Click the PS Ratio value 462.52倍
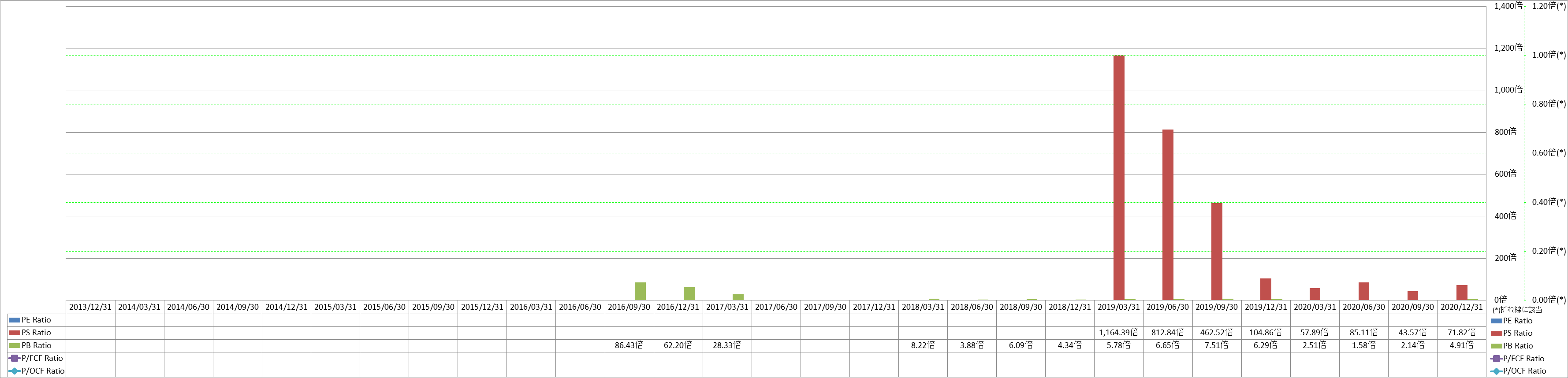The width and height of the screenshot is (1568, 378). tap(1216, 332)
